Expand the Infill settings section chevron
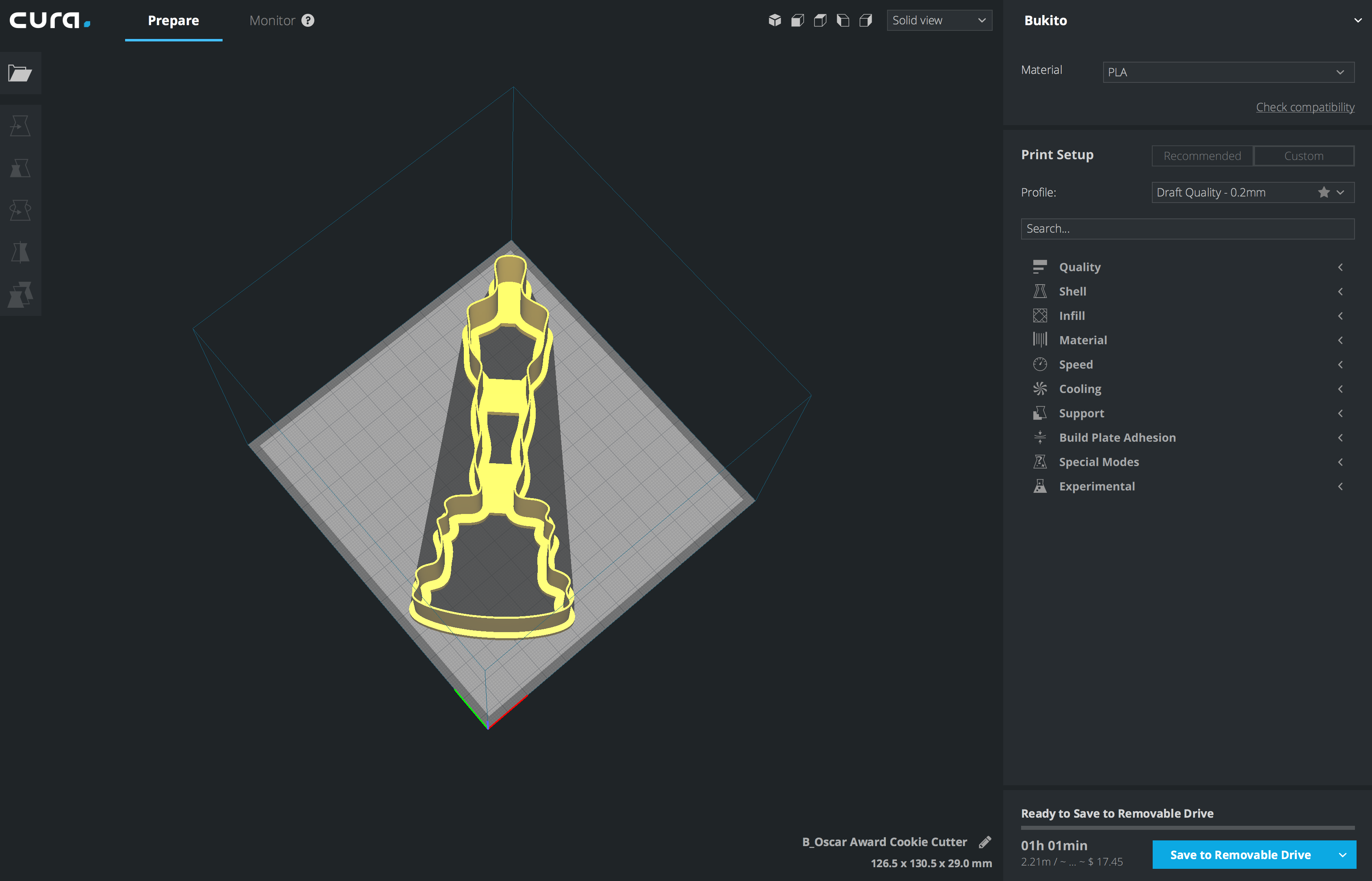The image size is (1372, 881). 1340,316
